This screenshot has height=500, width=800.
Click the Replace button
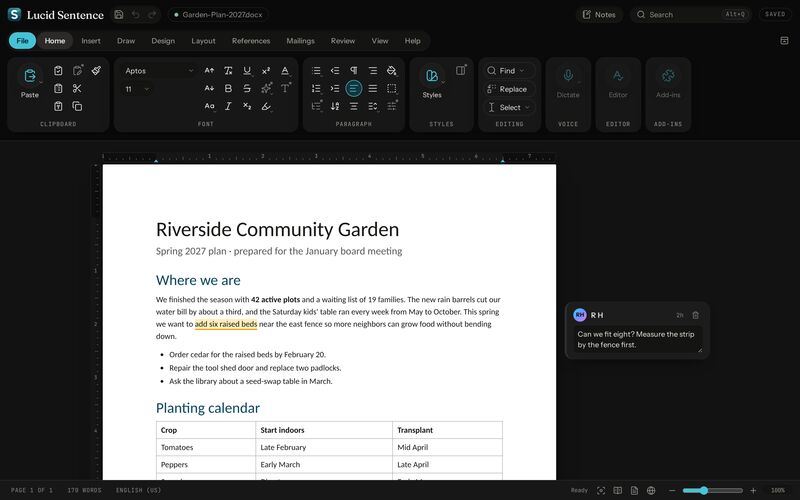pyautogui.click(x=509, y=89)
